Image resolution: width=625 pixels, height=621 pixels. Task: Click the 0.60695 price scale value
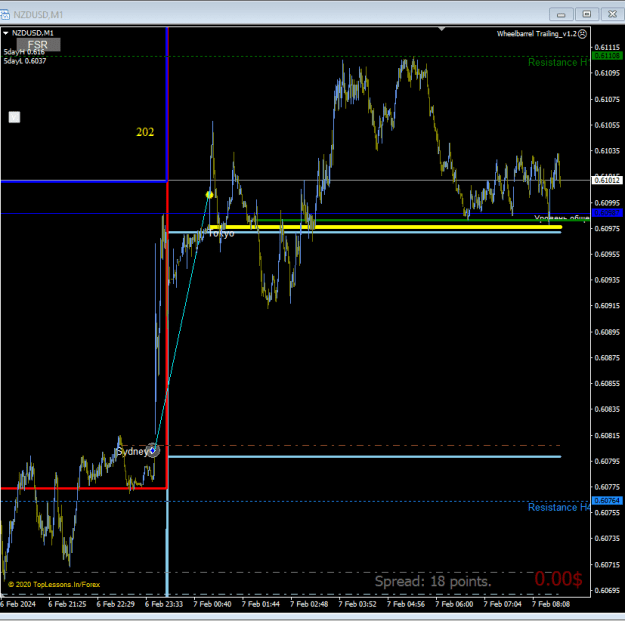[607, 590]
